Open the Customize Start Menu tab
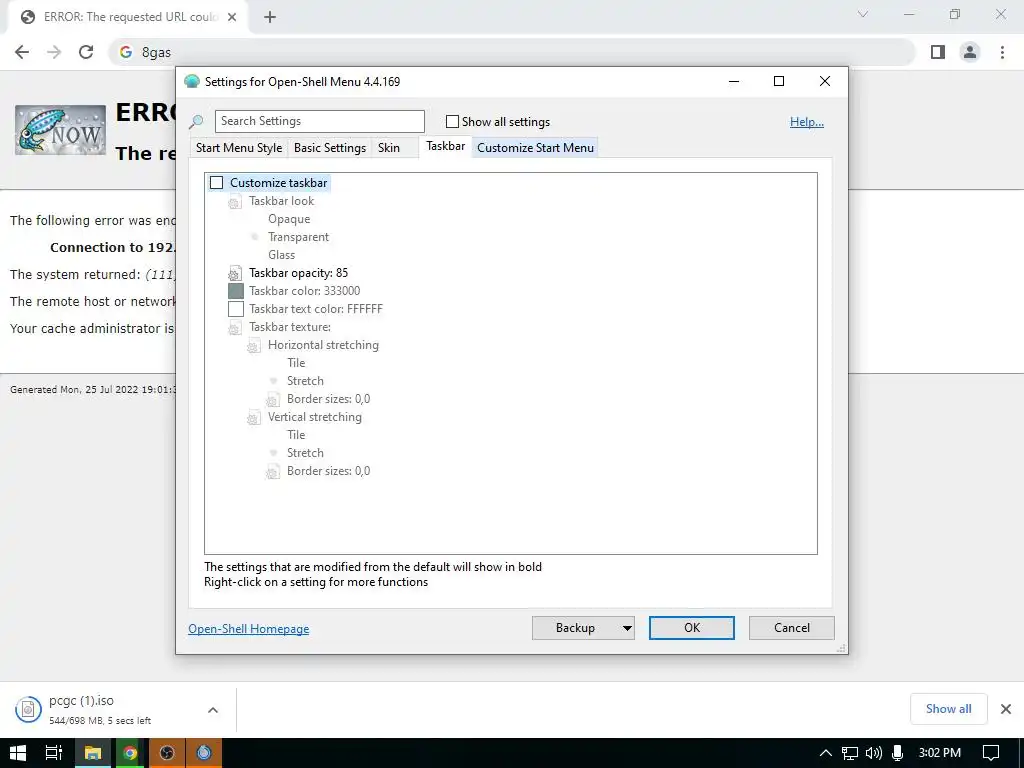The height and width of the screenshot is (768, 1024). point(536,148)
